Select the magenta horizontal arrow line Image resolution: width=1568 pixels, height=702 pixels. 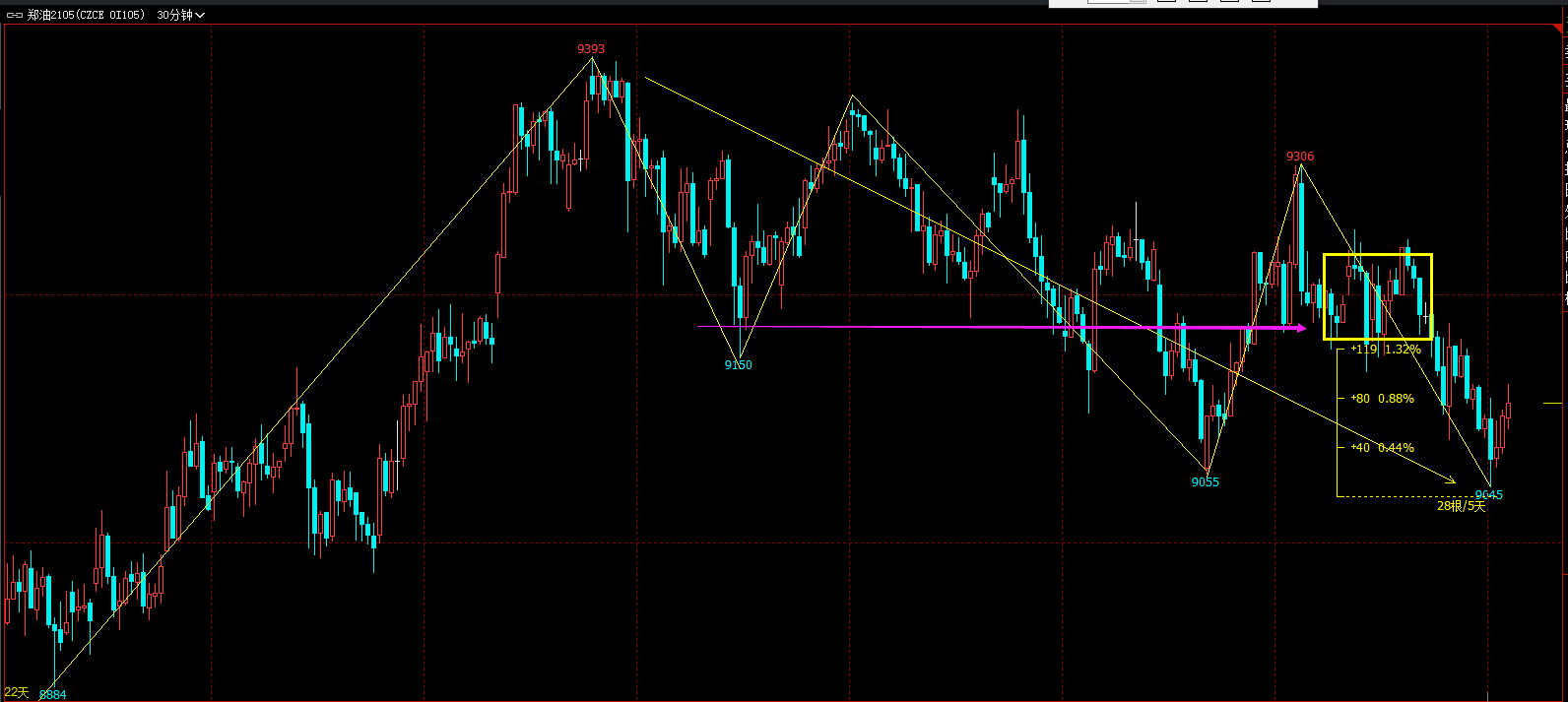[x=985, y=327]
